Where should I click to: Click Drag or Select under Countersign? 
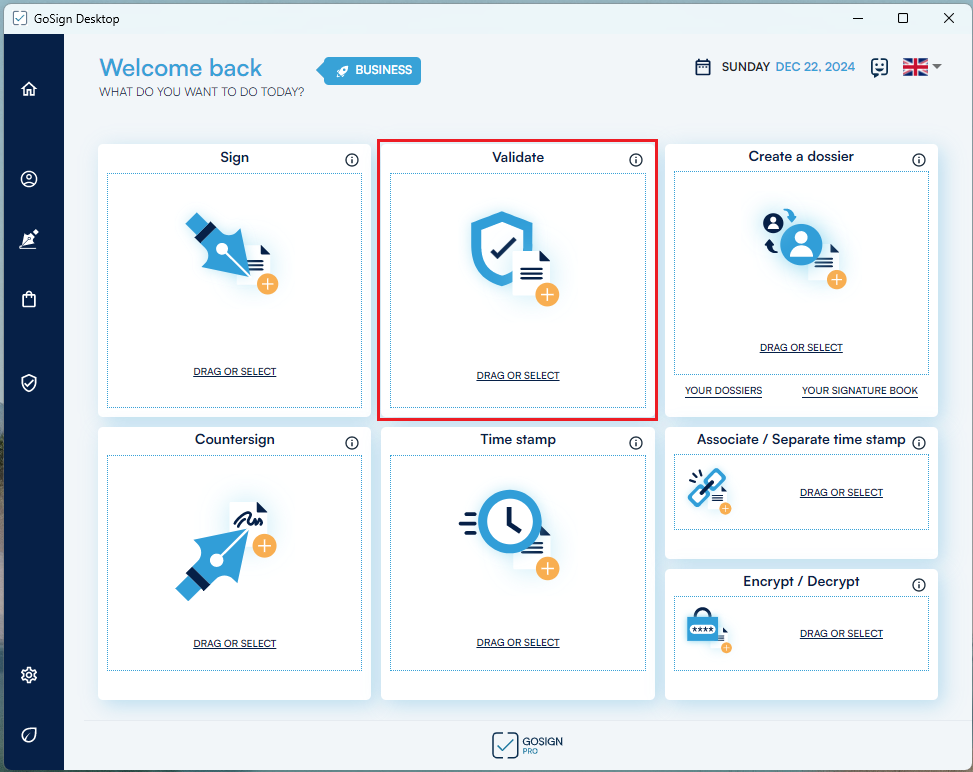coord(235,644)
